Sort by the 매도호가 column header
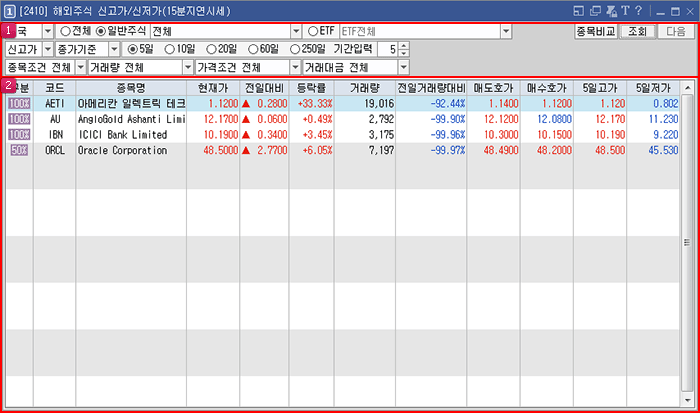 [x=493, y=88]
